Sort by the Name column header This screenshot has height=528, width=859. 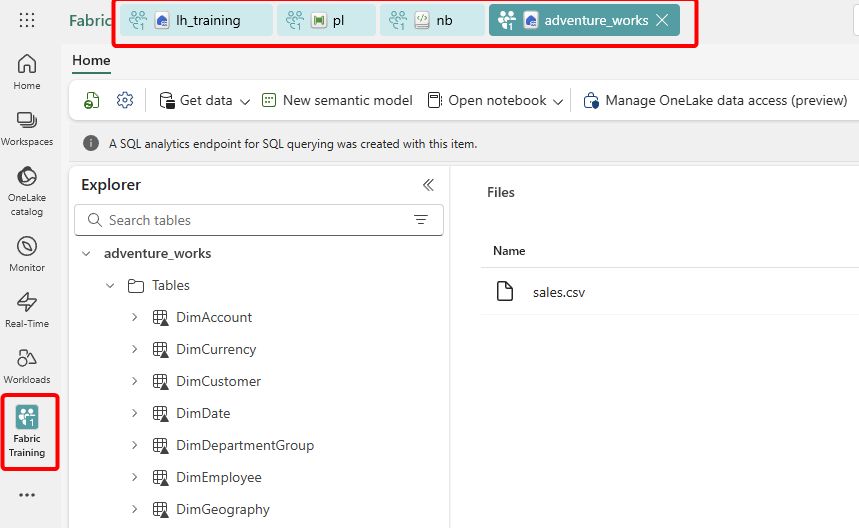click(509, 251)
